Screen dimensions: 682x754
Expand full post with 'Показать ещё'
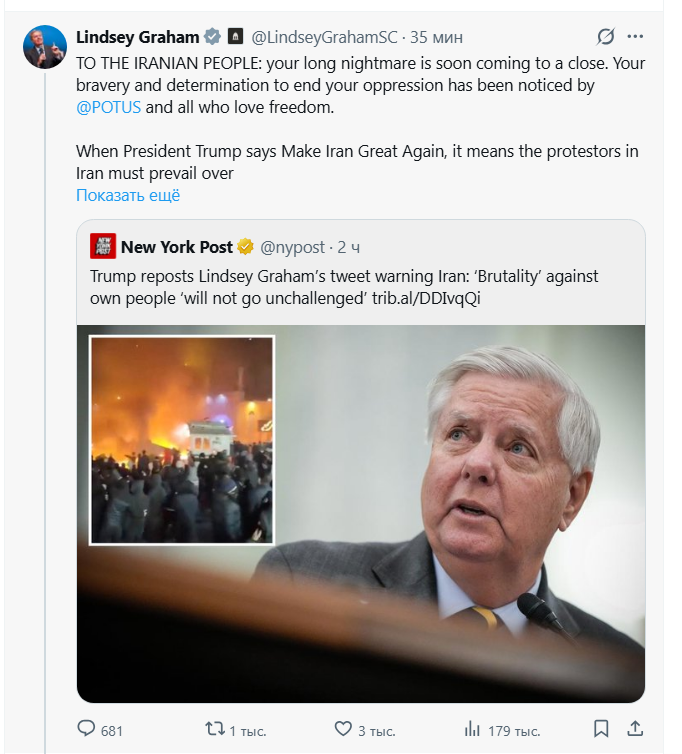[128, 195]
